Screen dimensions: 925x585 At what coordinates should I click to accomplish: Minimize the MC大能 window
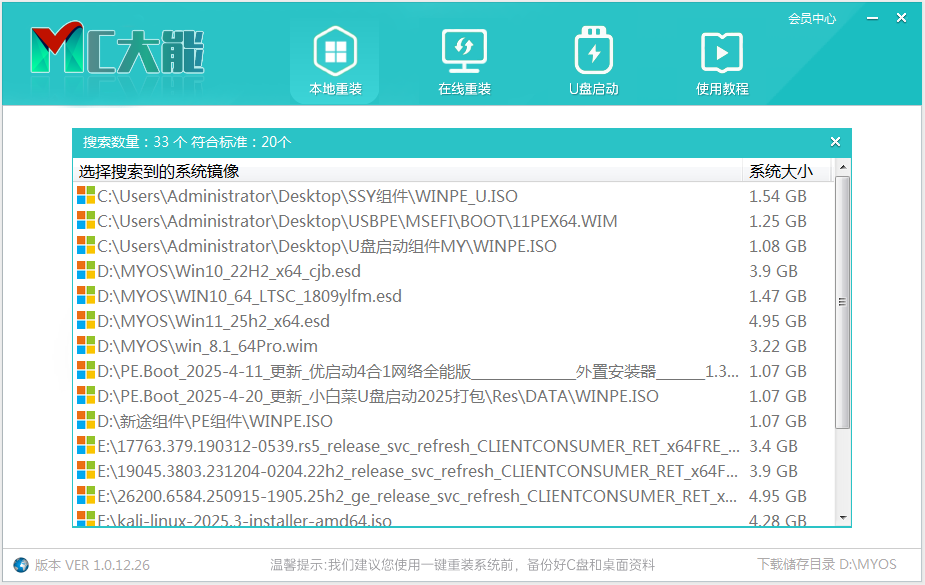[x=874, y=19]
